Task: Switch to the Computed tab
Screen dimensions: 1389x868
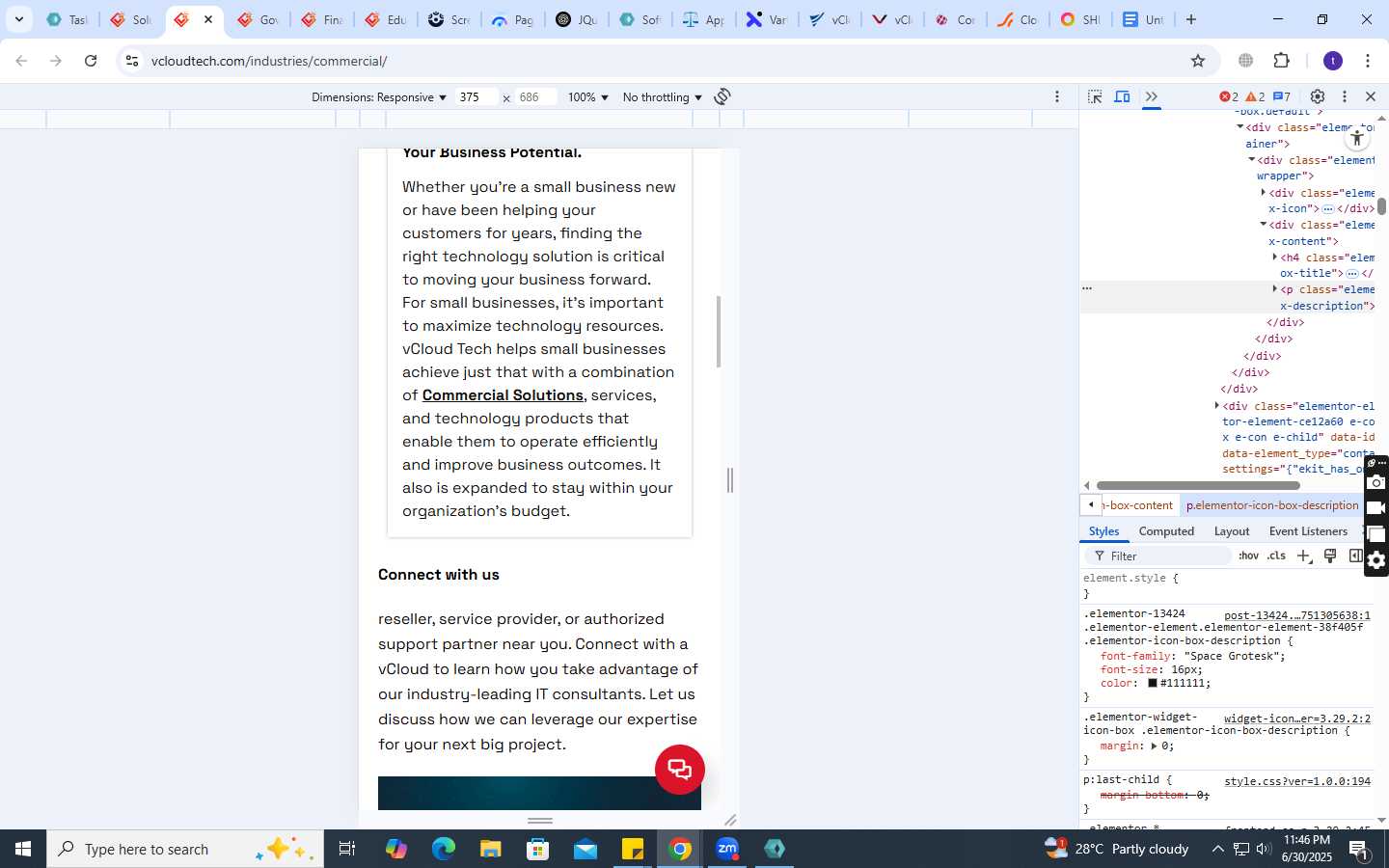Action: point(1166,531)
